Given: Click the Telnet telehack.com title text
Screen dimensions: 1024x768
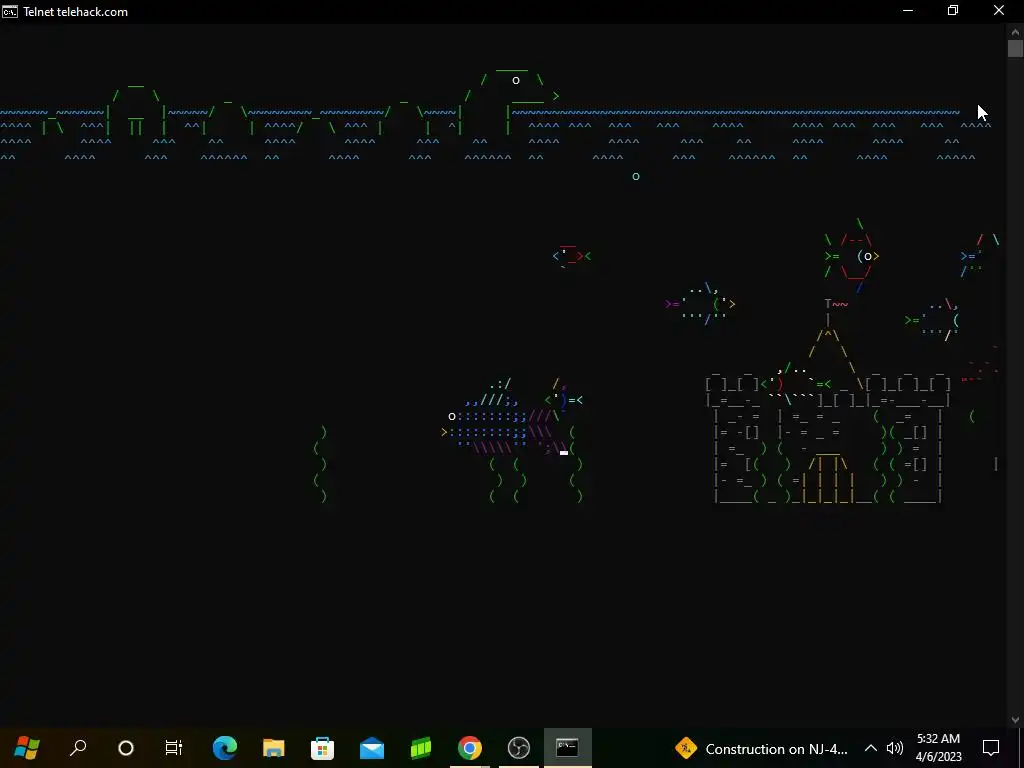Looking at the screenshot, I should click(76, 12).
